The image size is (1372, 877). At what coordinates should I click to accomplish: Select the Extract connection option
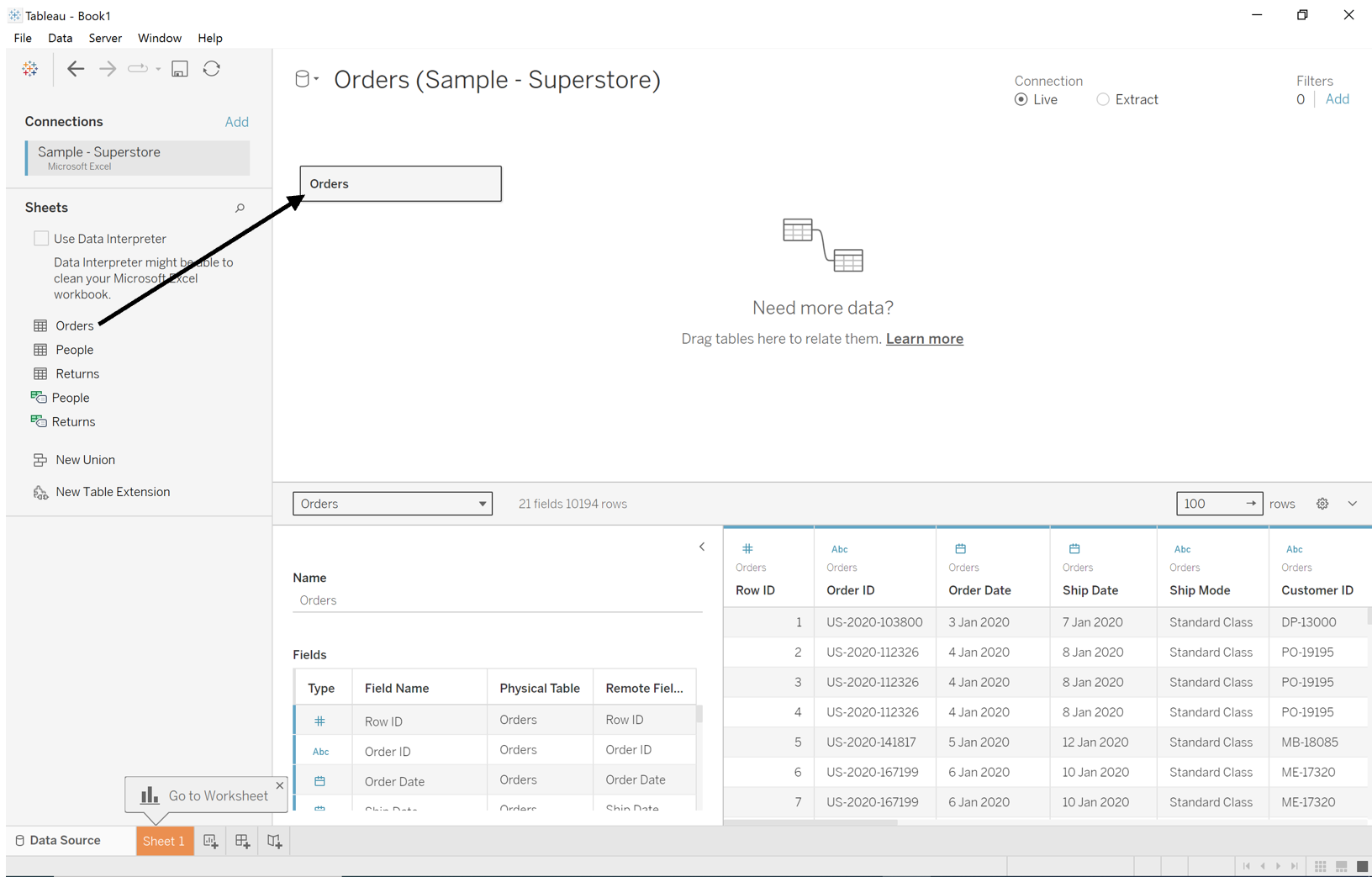[1103, 99]
